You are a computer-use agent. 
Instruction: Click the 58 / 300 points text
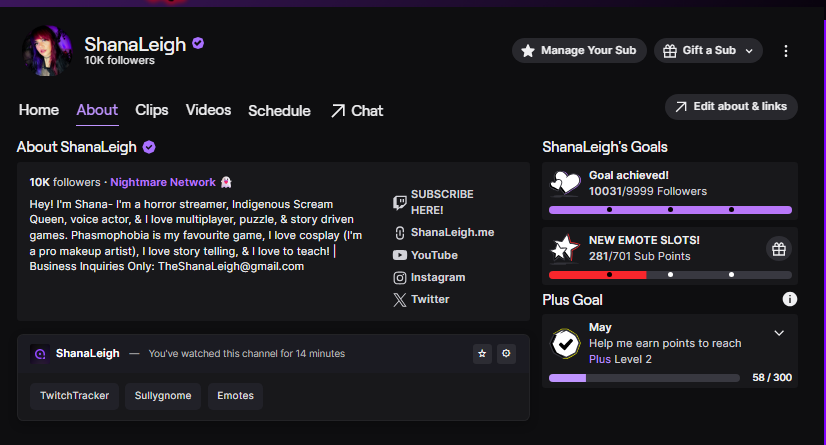coord(772,378)
